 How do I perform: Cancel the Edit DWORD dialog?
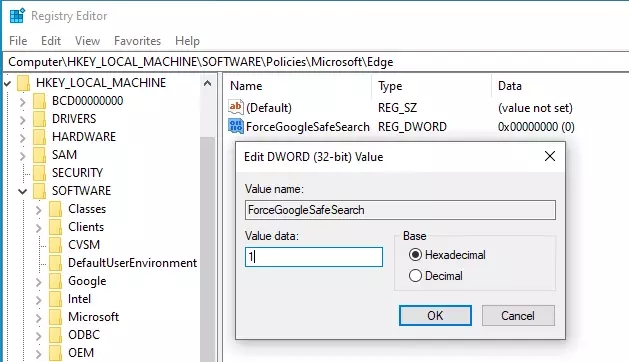[518, 315]
